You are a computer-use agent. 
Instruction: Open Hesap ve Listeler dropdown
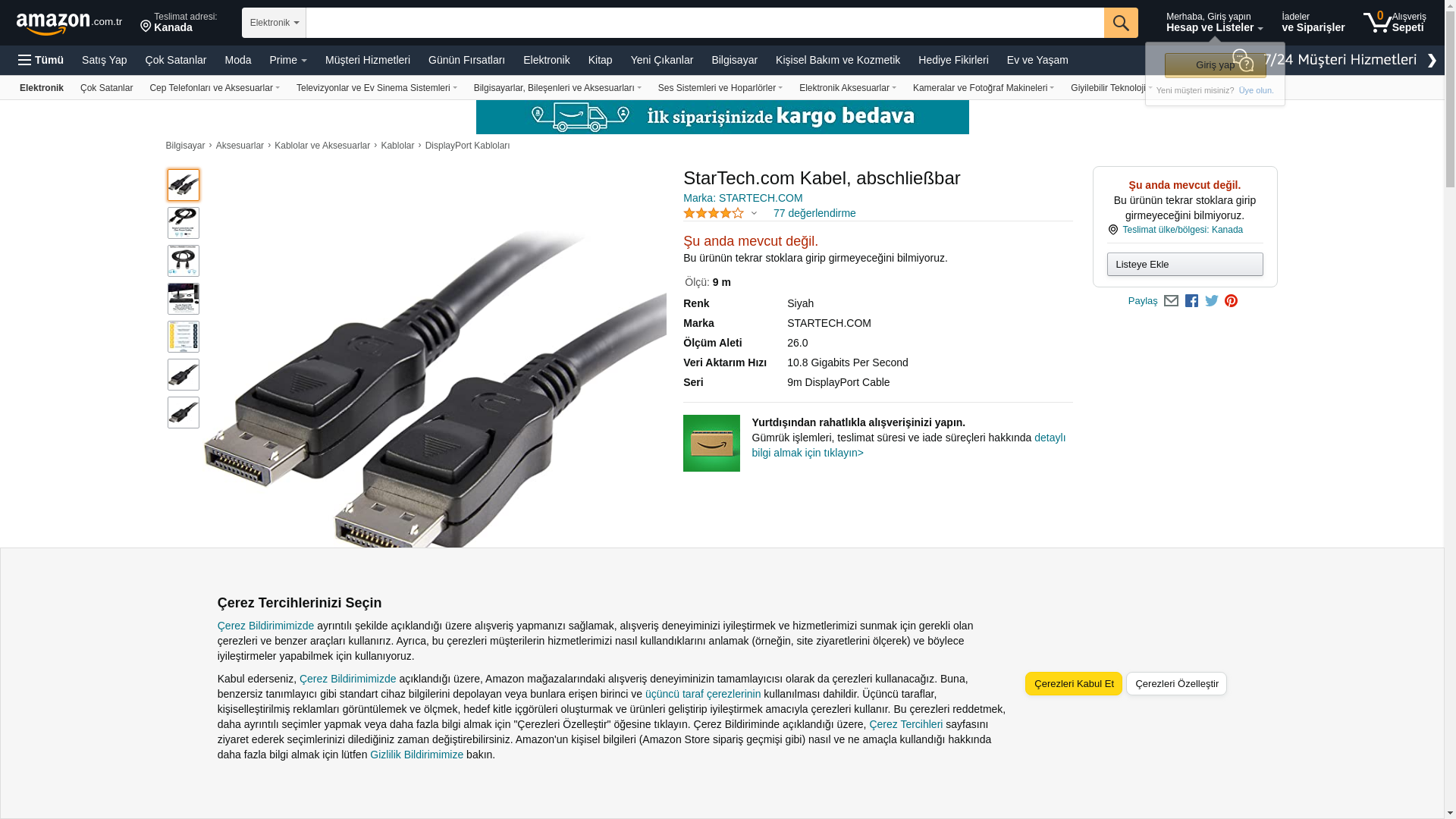coord(1214,23)
